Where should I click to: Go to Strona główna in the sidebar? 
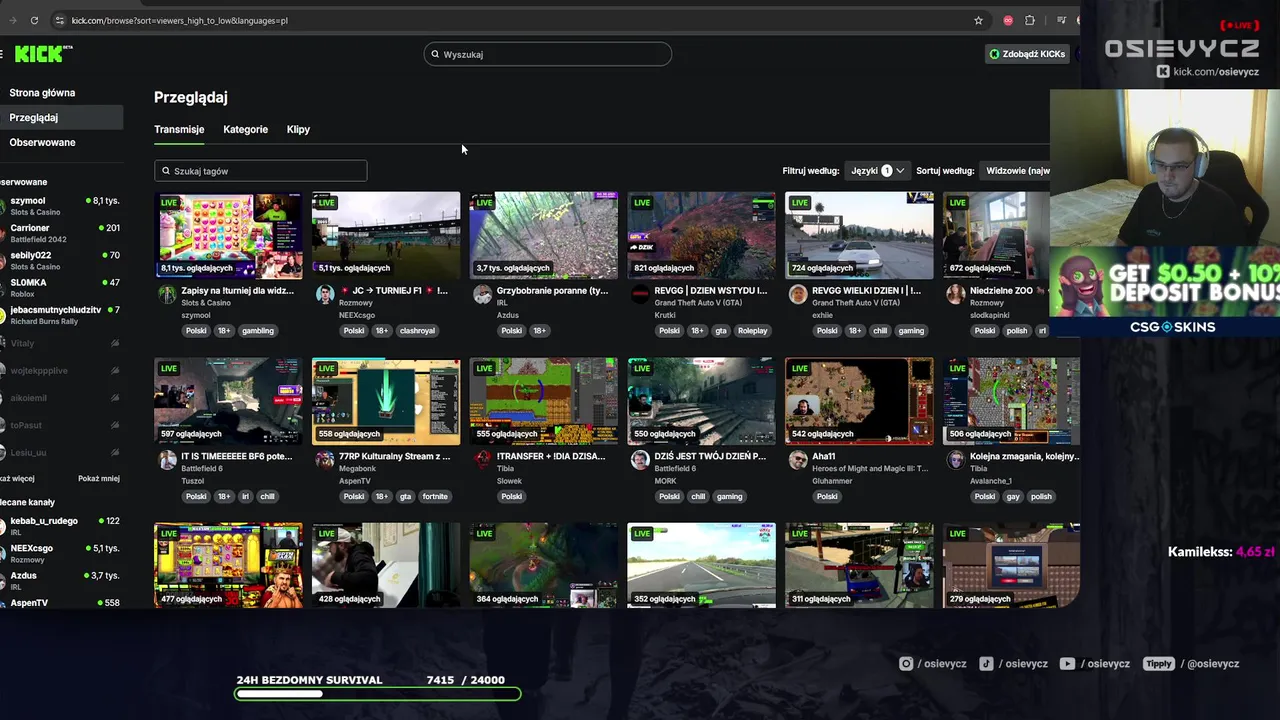[42, 93]
